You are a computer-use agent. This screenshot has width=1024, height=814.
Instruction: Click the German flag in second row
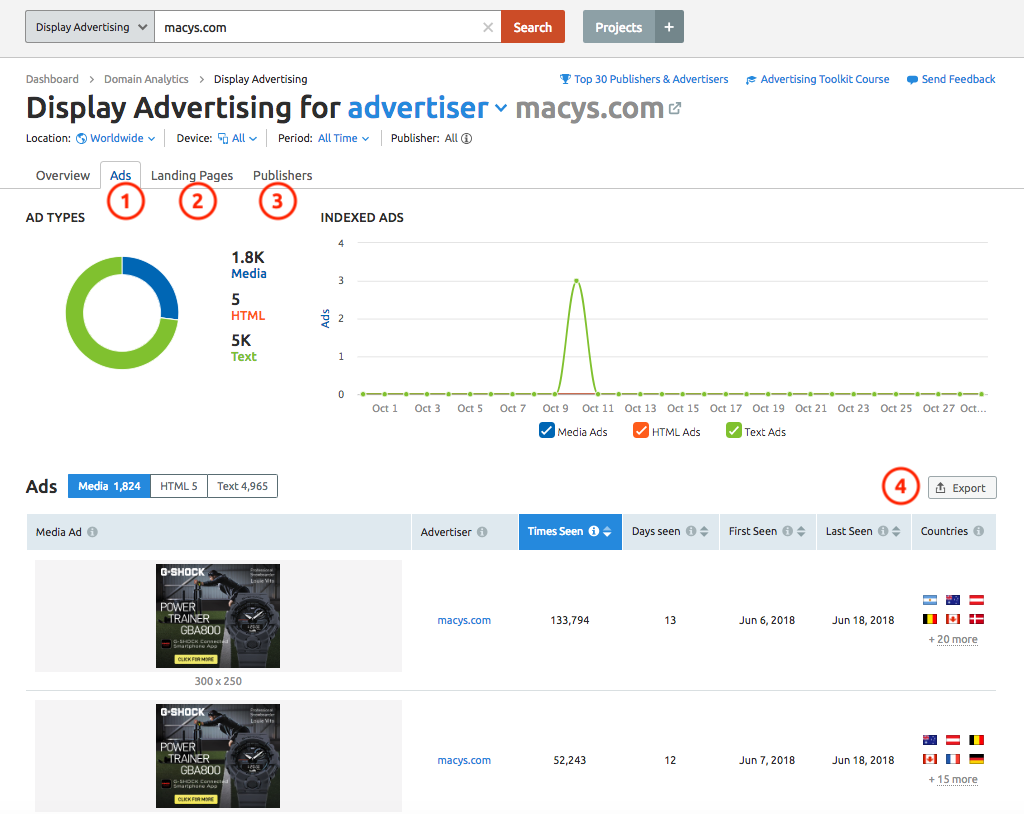point(976,759)
